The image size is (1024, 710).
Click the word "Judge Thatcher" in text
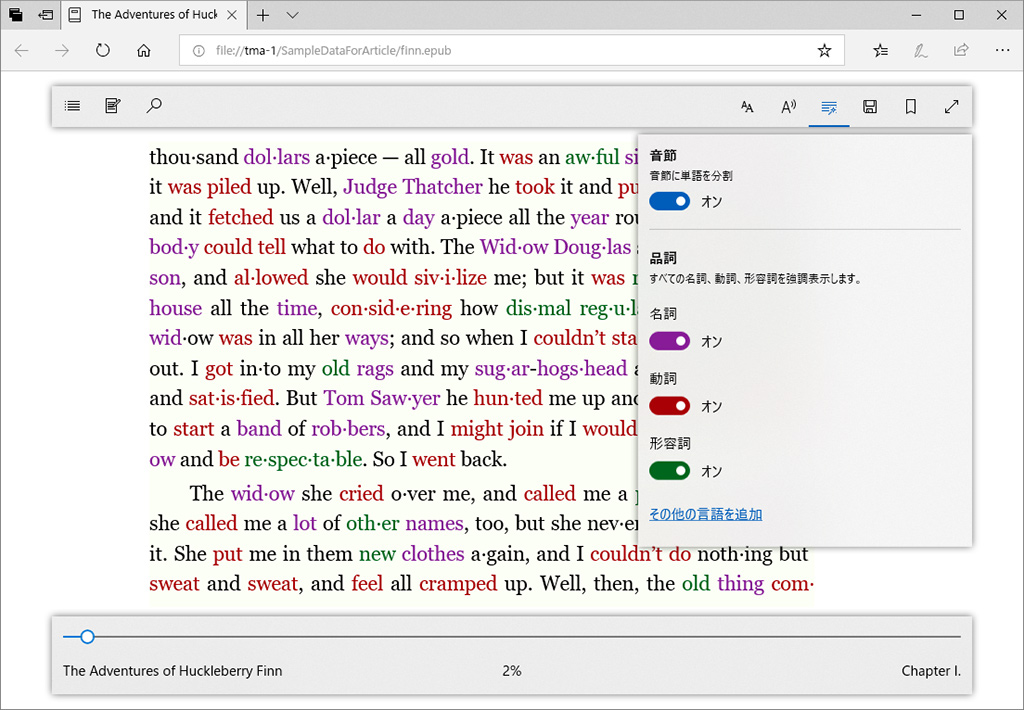[x=413, y=187]
